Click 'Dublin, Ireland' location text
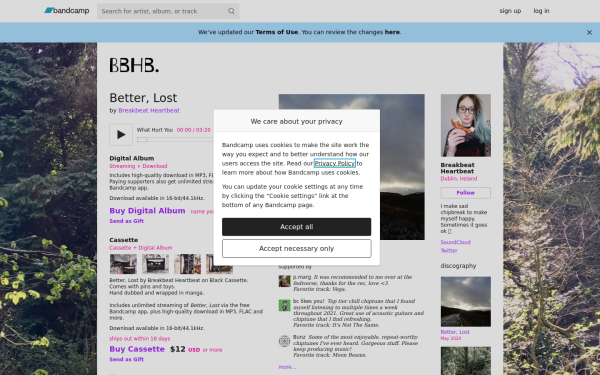The width and height of the screenshot is (600, 375). pyautogui.click(x=459, y=179)
